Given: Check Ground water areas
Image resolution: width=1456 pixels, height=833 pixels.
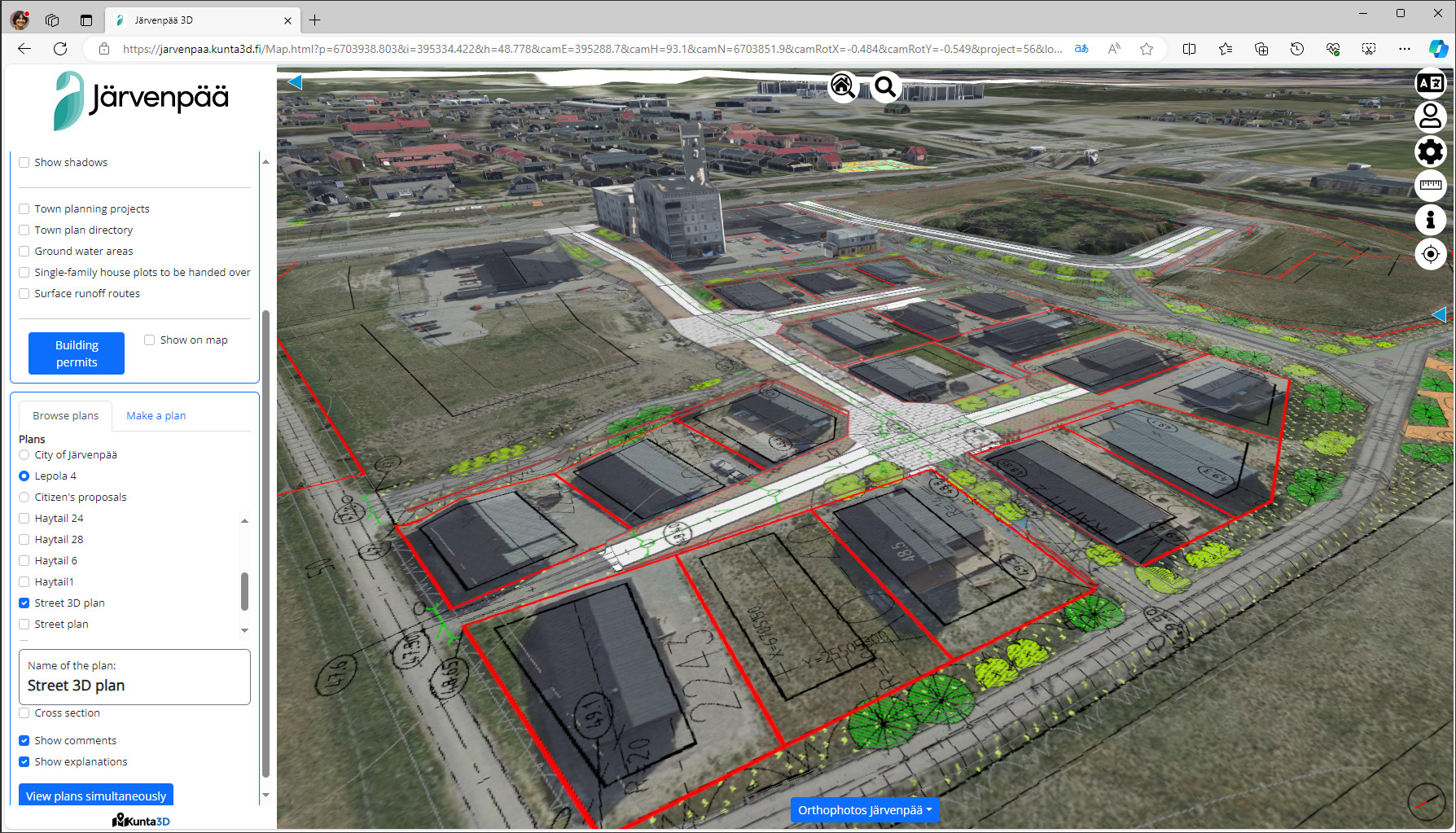Looking at the screenshot, I should click(24, 252).
